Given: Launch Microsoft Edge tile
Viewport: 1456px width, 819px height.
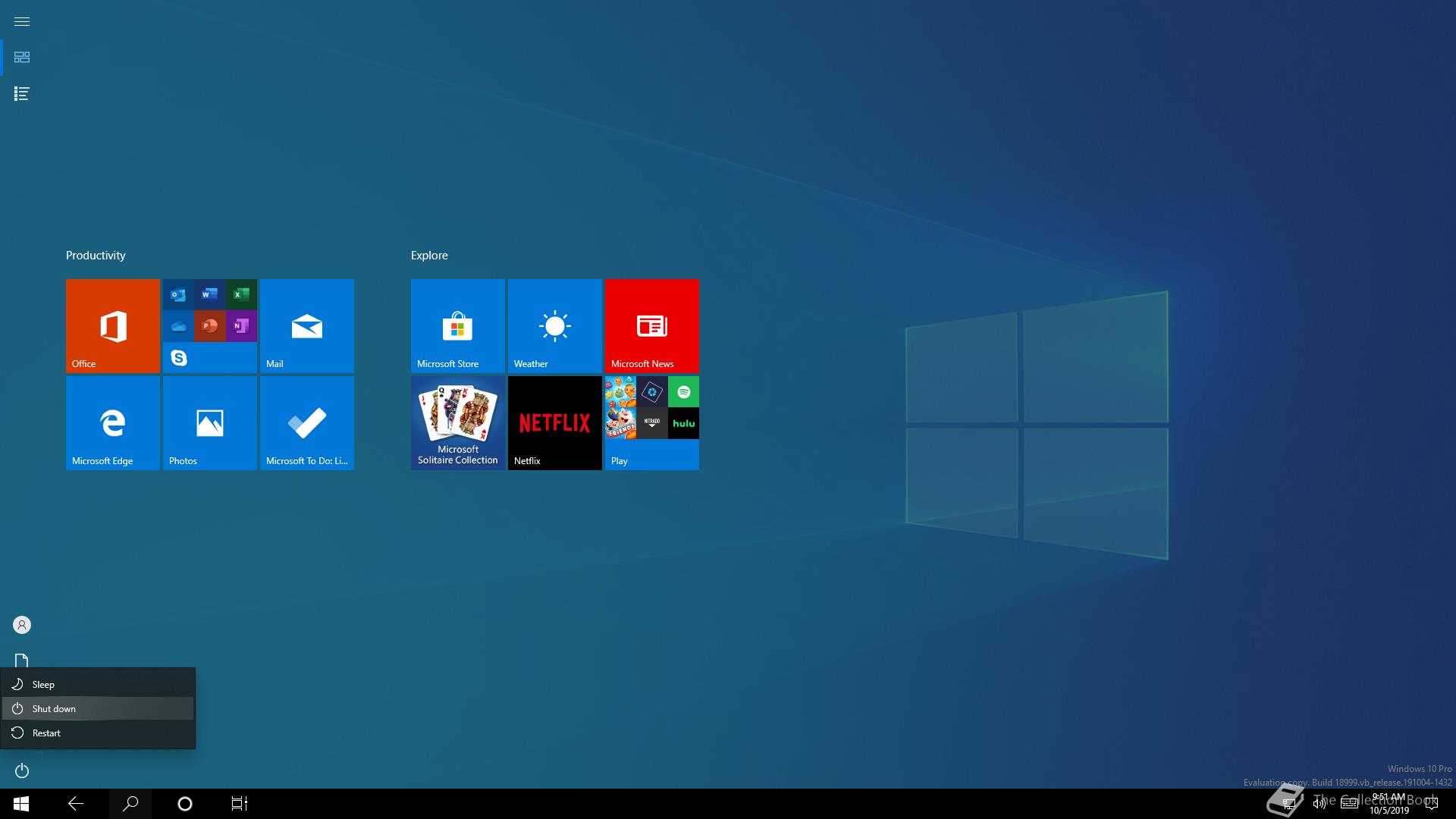Looking at the screenshot, I should 112,422.
